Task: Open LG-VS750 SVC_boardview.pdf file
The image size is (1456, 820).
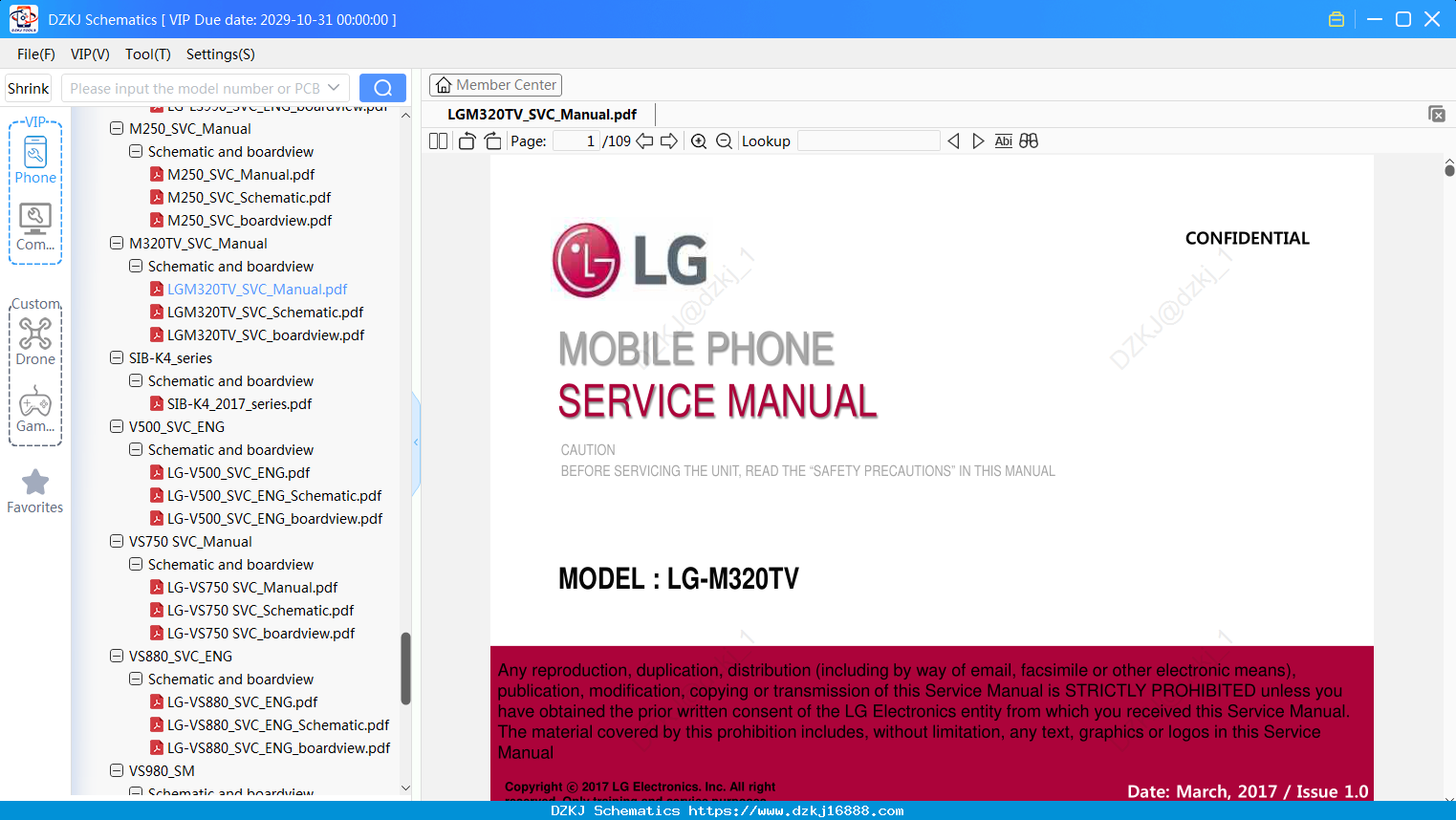Action: coord(261,634)
